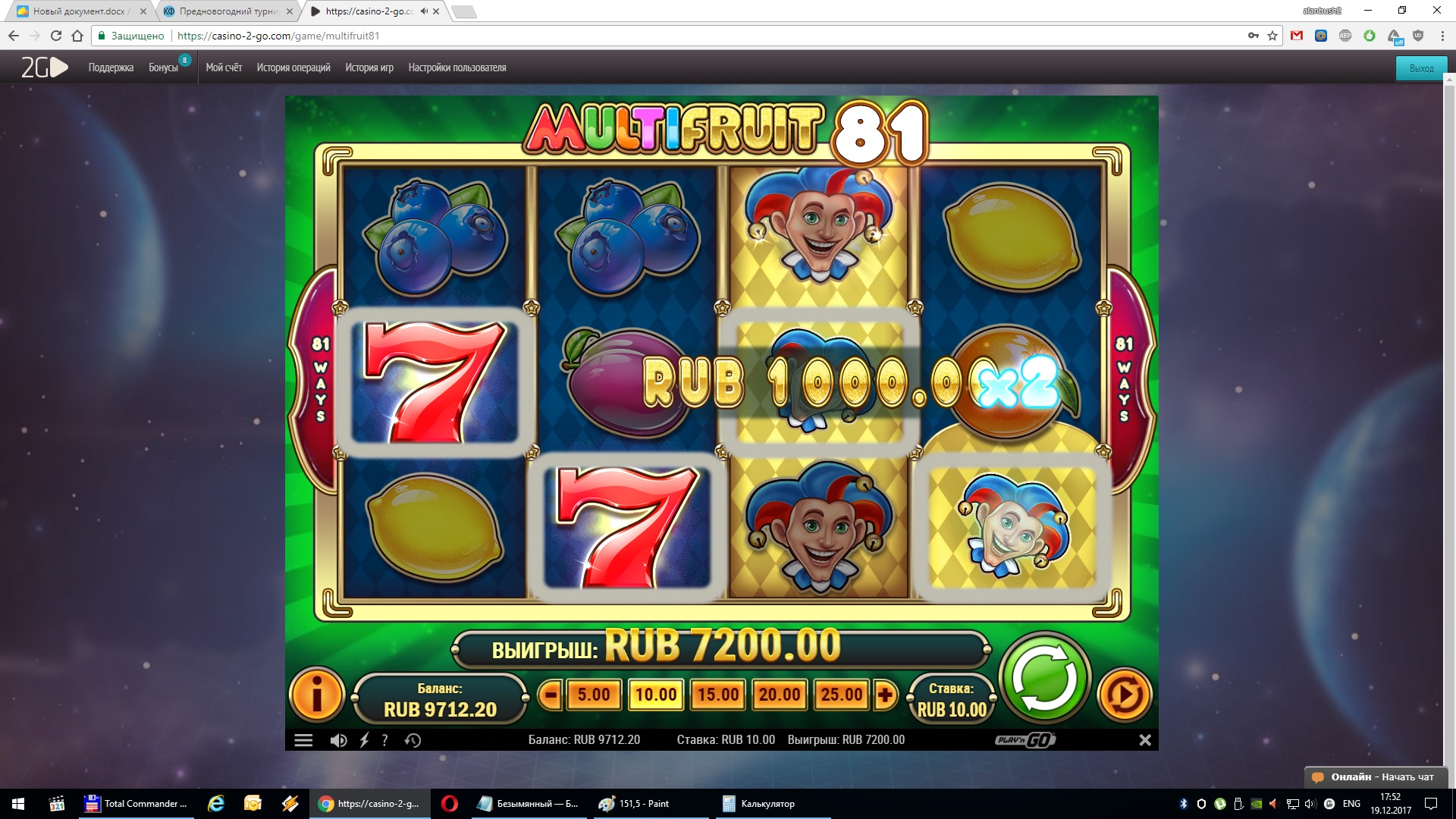Open Бонусы menu item
This screenshot has height=819, width=1456.
pyautogui.click(x=163, y=67)
